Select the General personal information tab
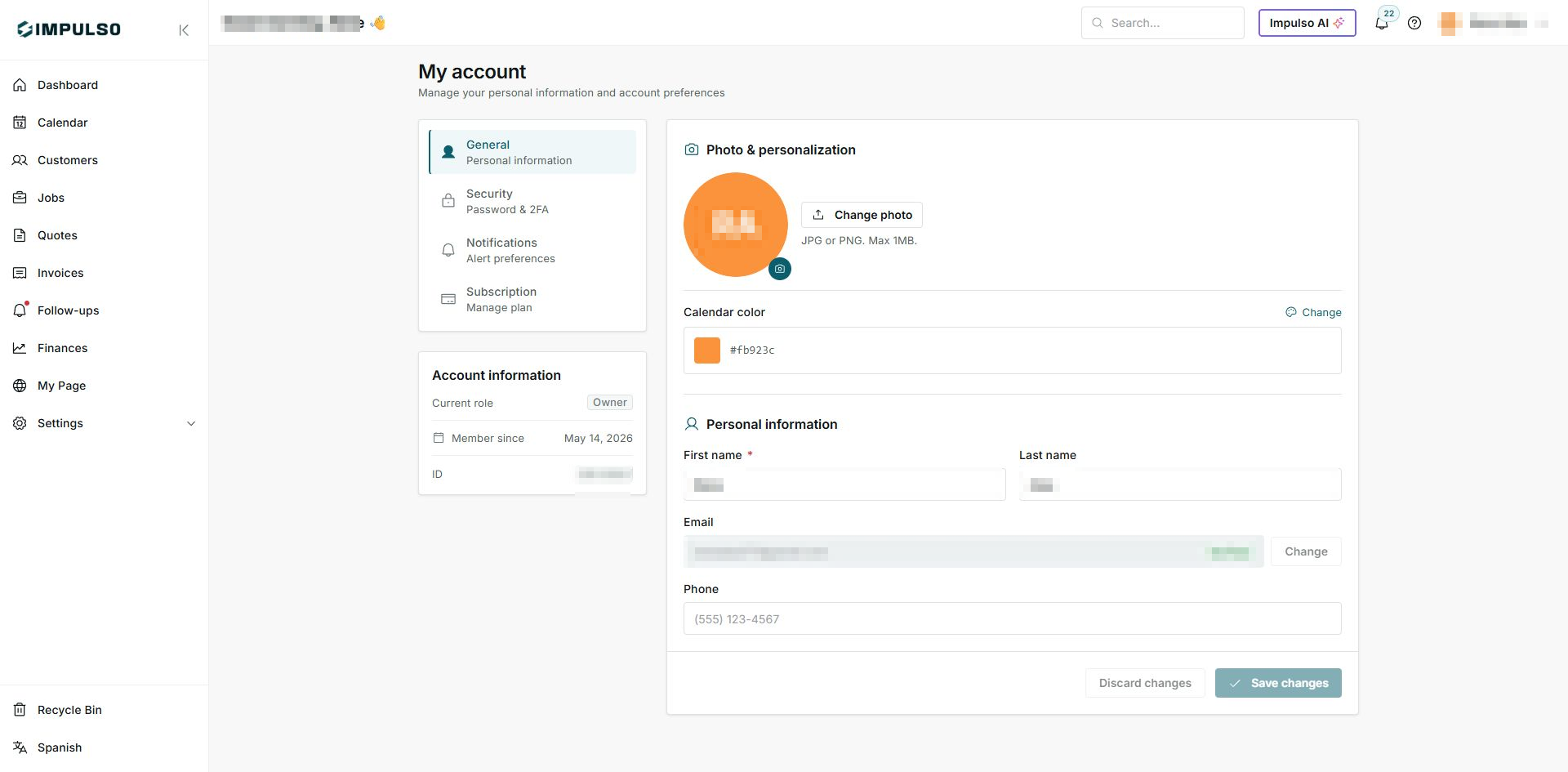Image resolution: width=1568 pixels, height=772 pixels. [x=532, y=152]
